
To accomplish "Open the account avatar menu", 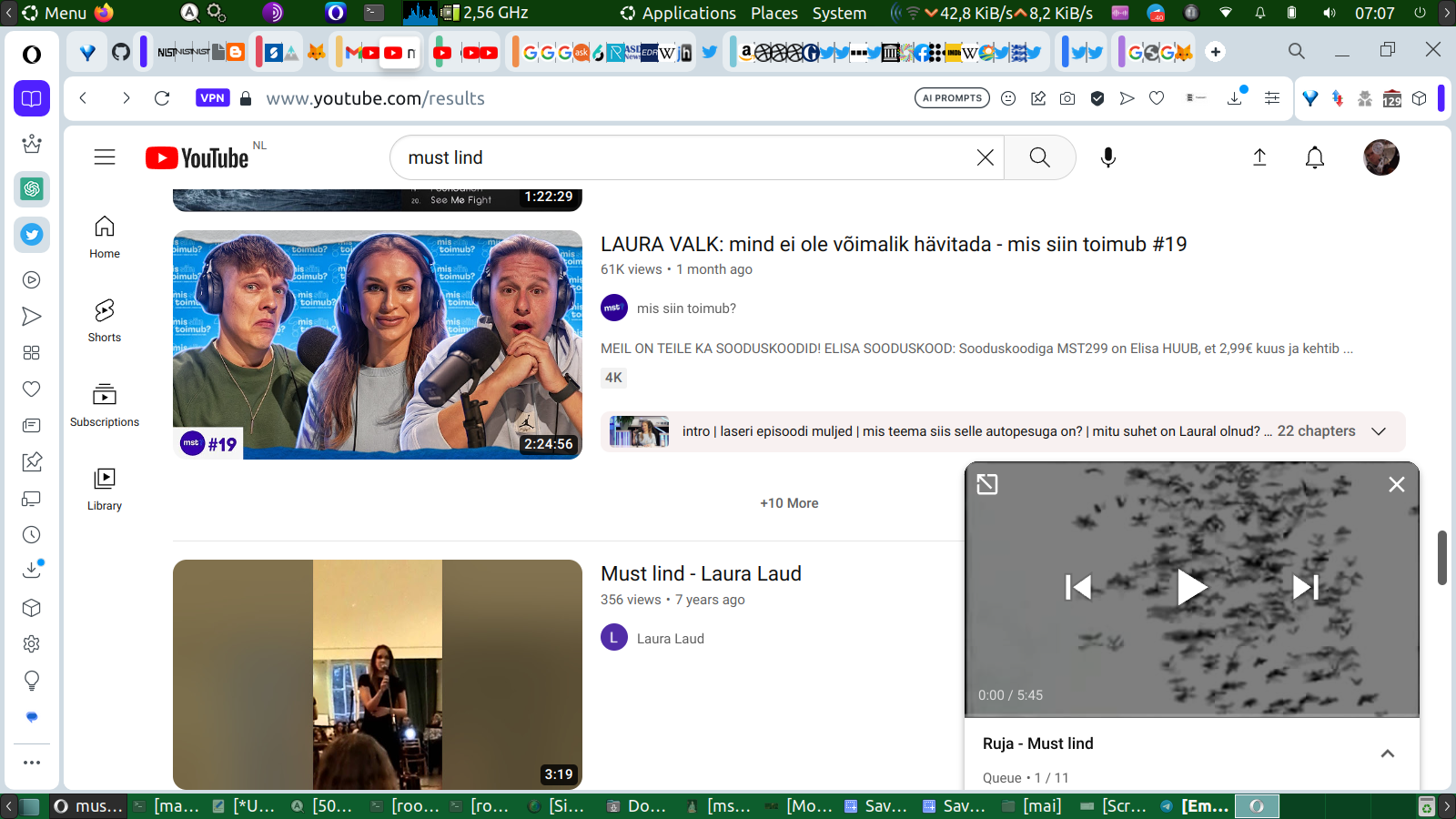I will [x=1380, y=157].
